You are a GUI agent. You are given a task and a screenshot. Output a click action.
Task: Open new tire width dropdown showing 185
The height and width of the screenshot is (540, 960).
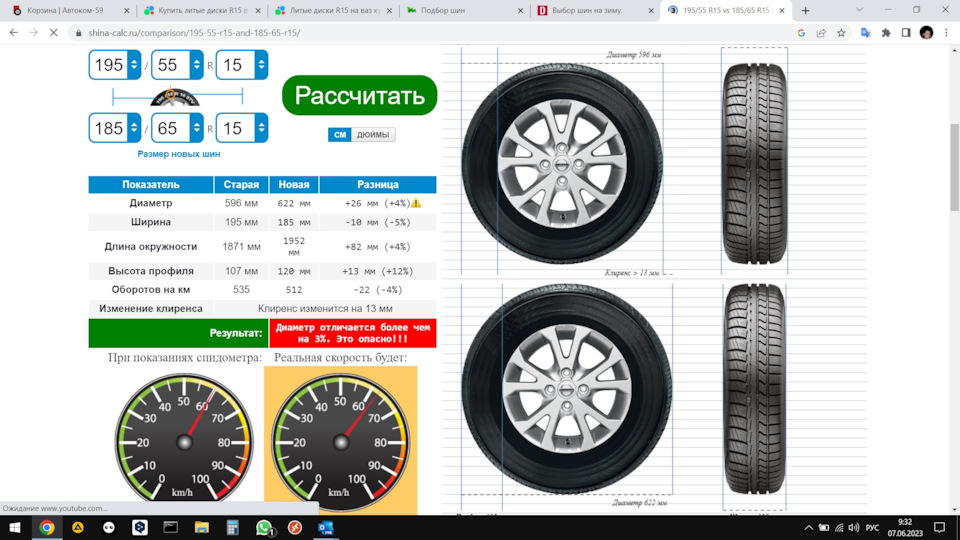click(x=114, y=128)
